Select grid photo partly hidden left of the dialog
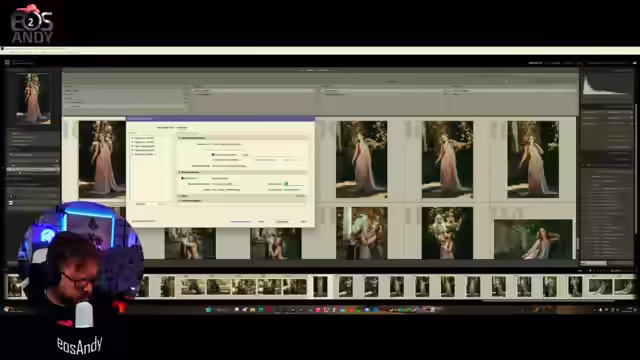Image resolution: width=640 pixels, height=360 pixels. [x=102, y=159]
